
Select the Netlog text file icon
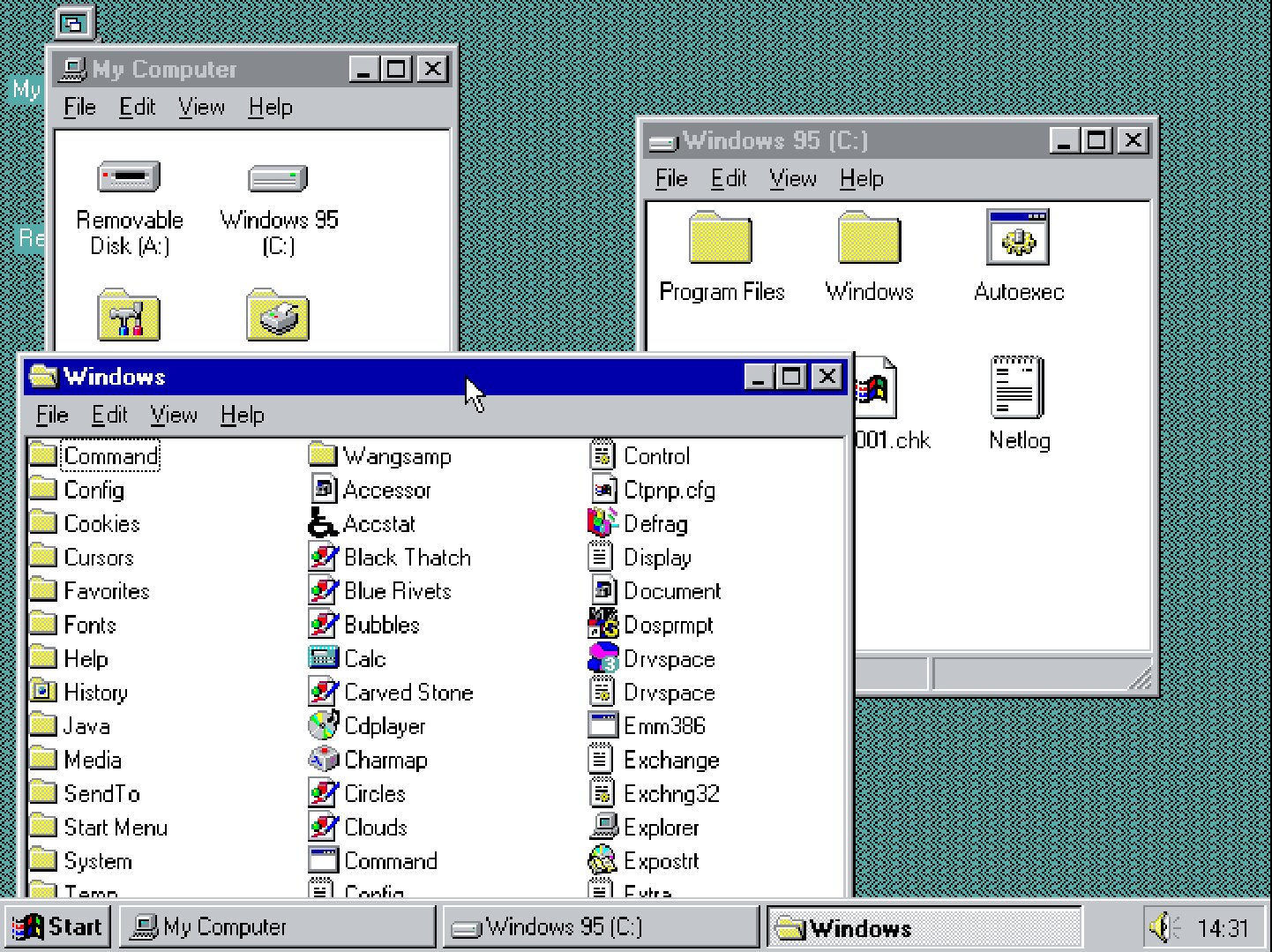pos(1018,387)
